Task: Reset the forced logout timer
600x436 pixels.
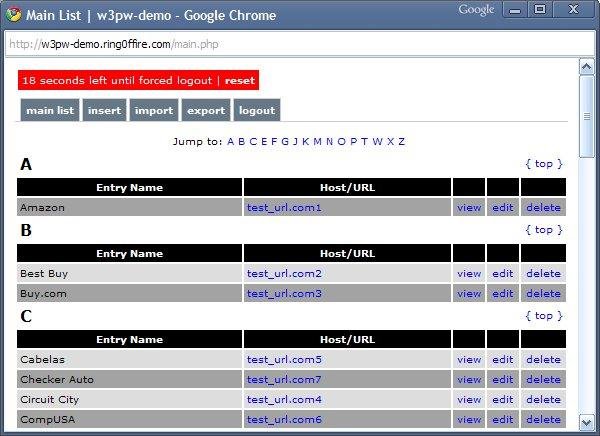Action: pos(240,80)
